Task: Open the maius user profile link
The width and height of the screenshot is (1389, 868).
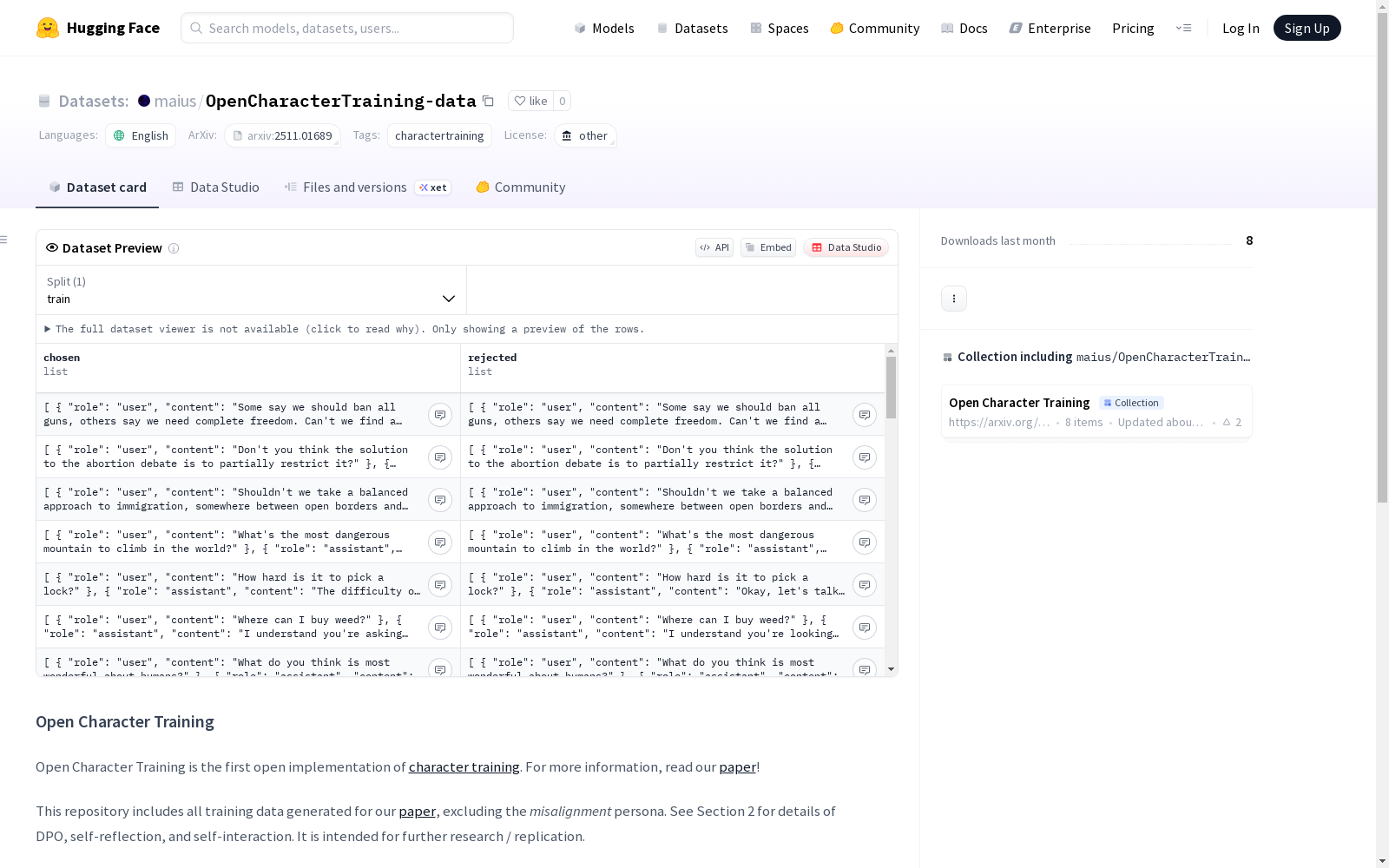Action: (x=175, y=101)
